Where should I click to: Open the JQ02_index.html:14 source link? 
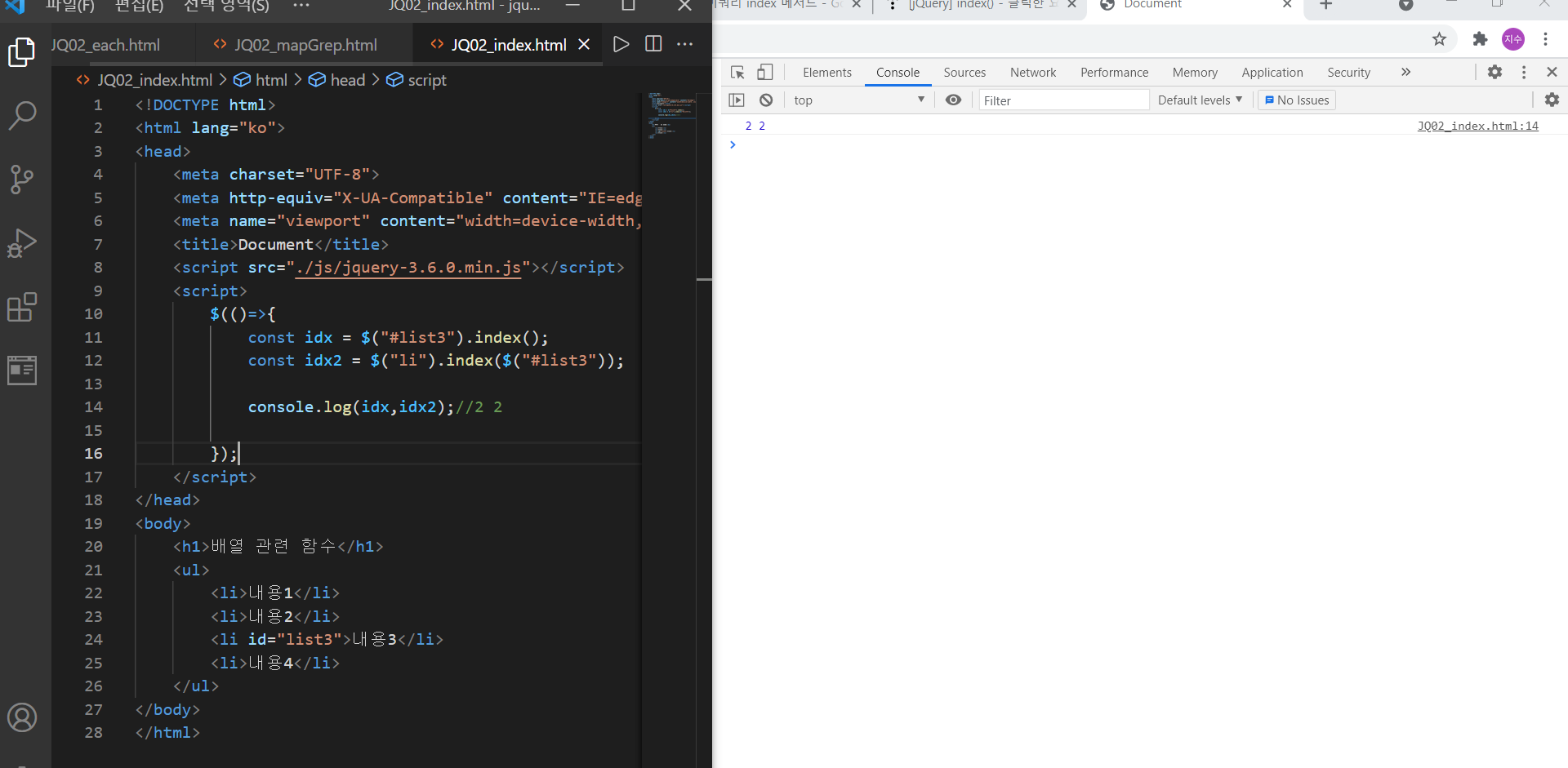[x=1477, y=126]
